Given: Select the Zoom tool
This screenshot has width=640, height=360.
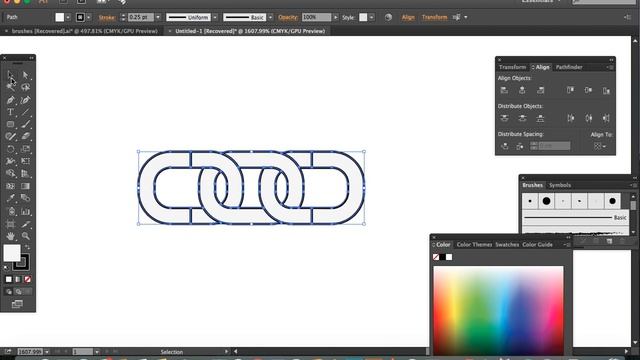Looking at the screenshot, I should pyautogui.click(x=25, y=236).
